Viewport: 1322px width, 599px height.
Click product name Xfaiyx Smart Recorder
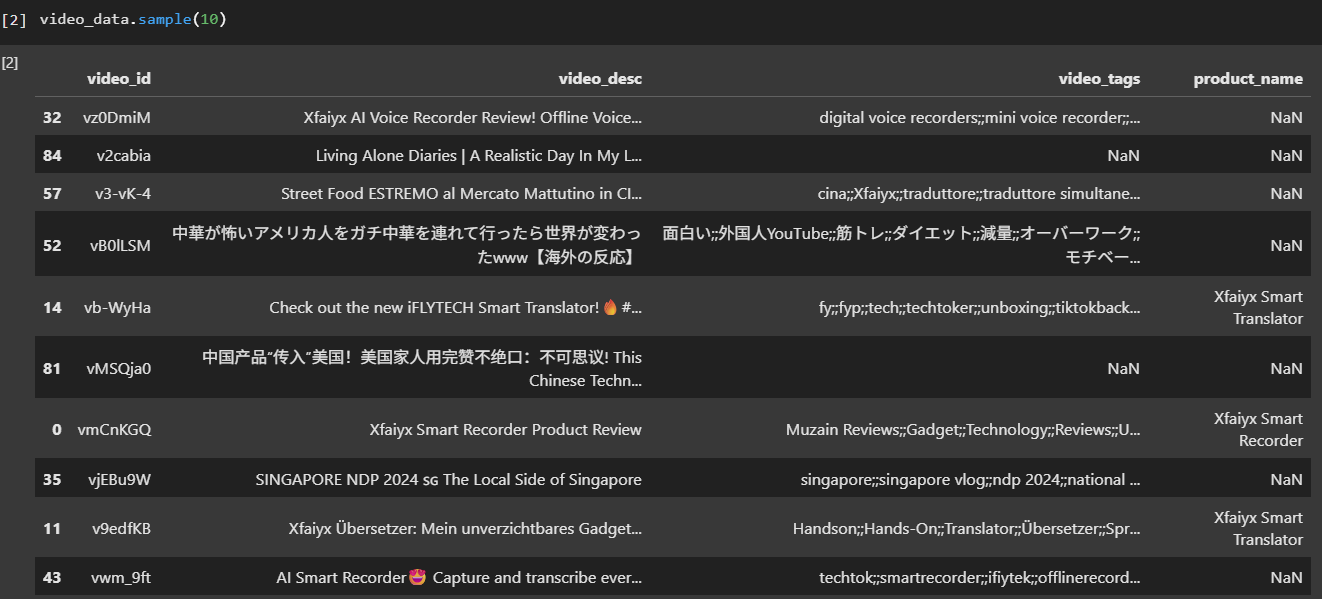point(1258,430)
